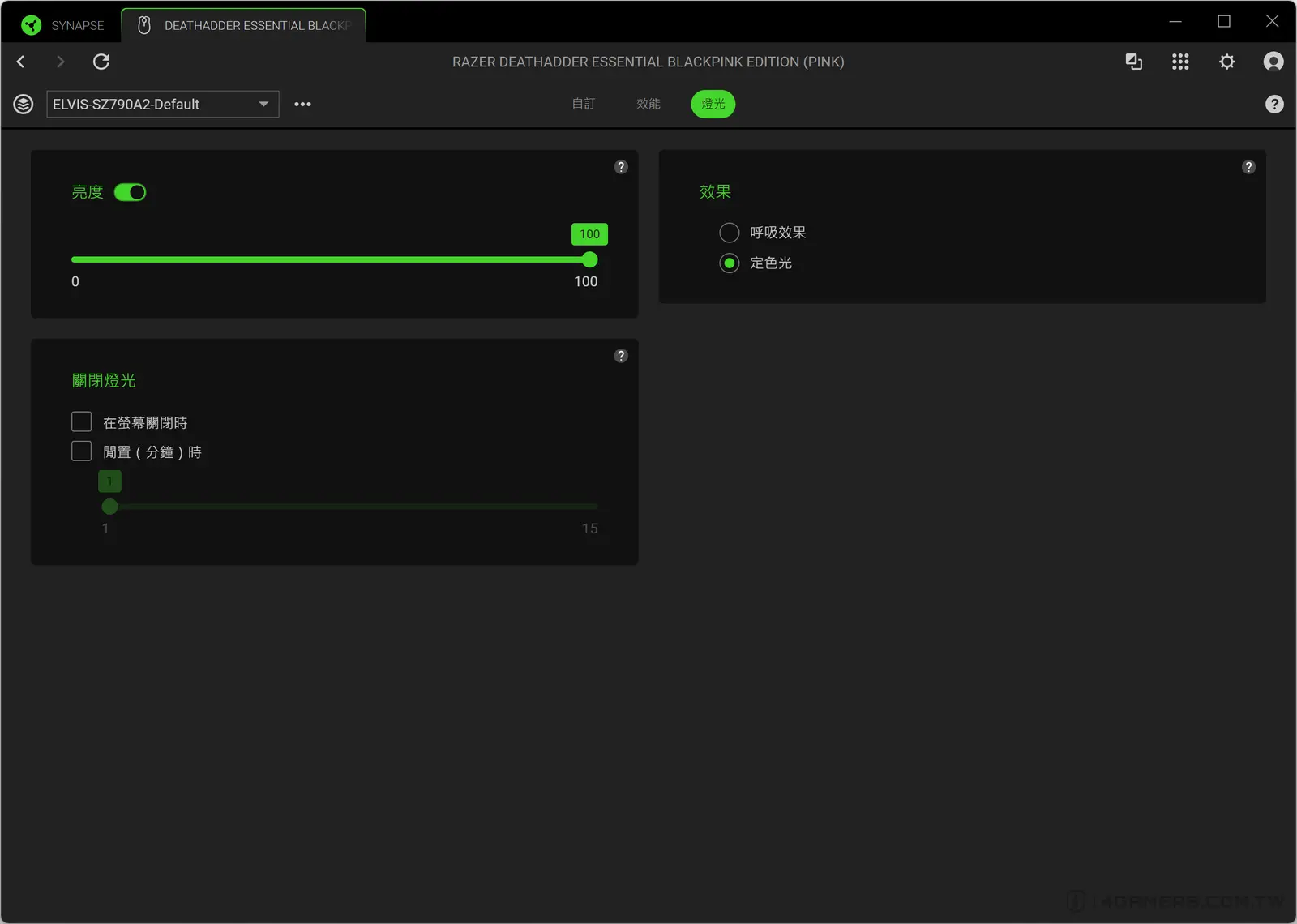This screenshot has width=1297, height=924.
Task: Select the 呼吸效果 radio button
Action: click(730, 233)
